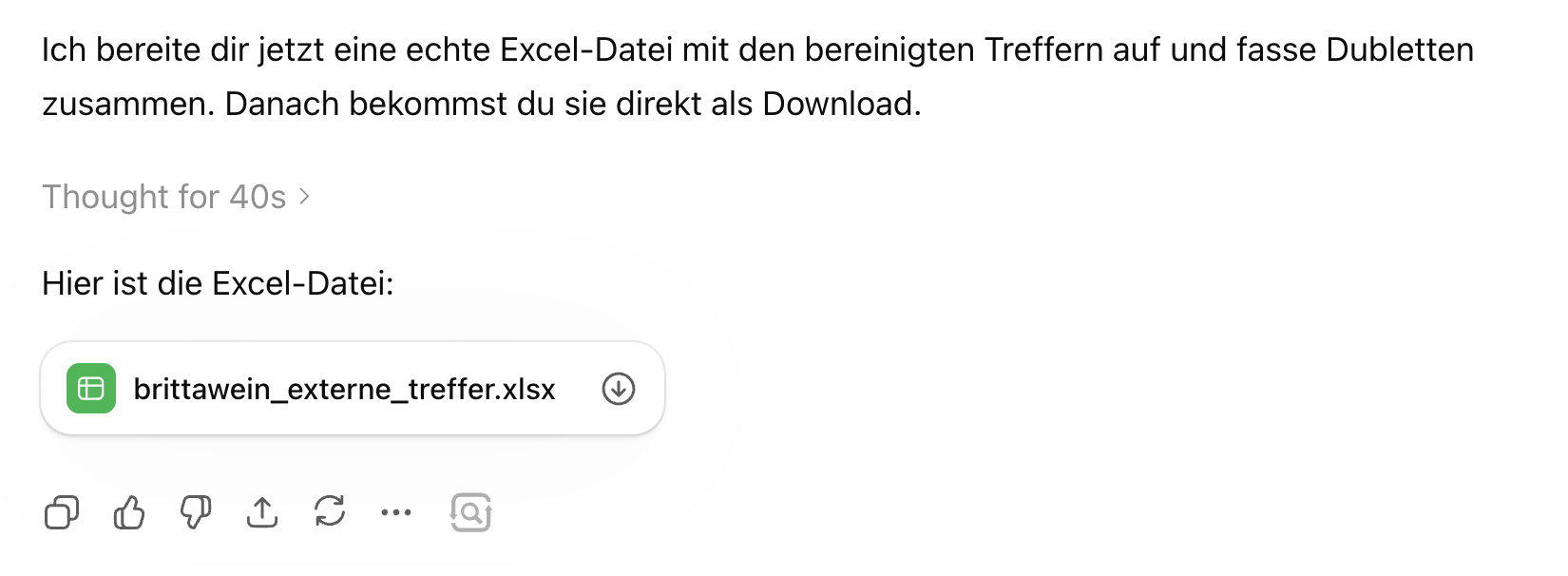
Task: Click the "Hier ist die Excel-Datei:" text
Action: pyautogui.click(x=218, y=283)
